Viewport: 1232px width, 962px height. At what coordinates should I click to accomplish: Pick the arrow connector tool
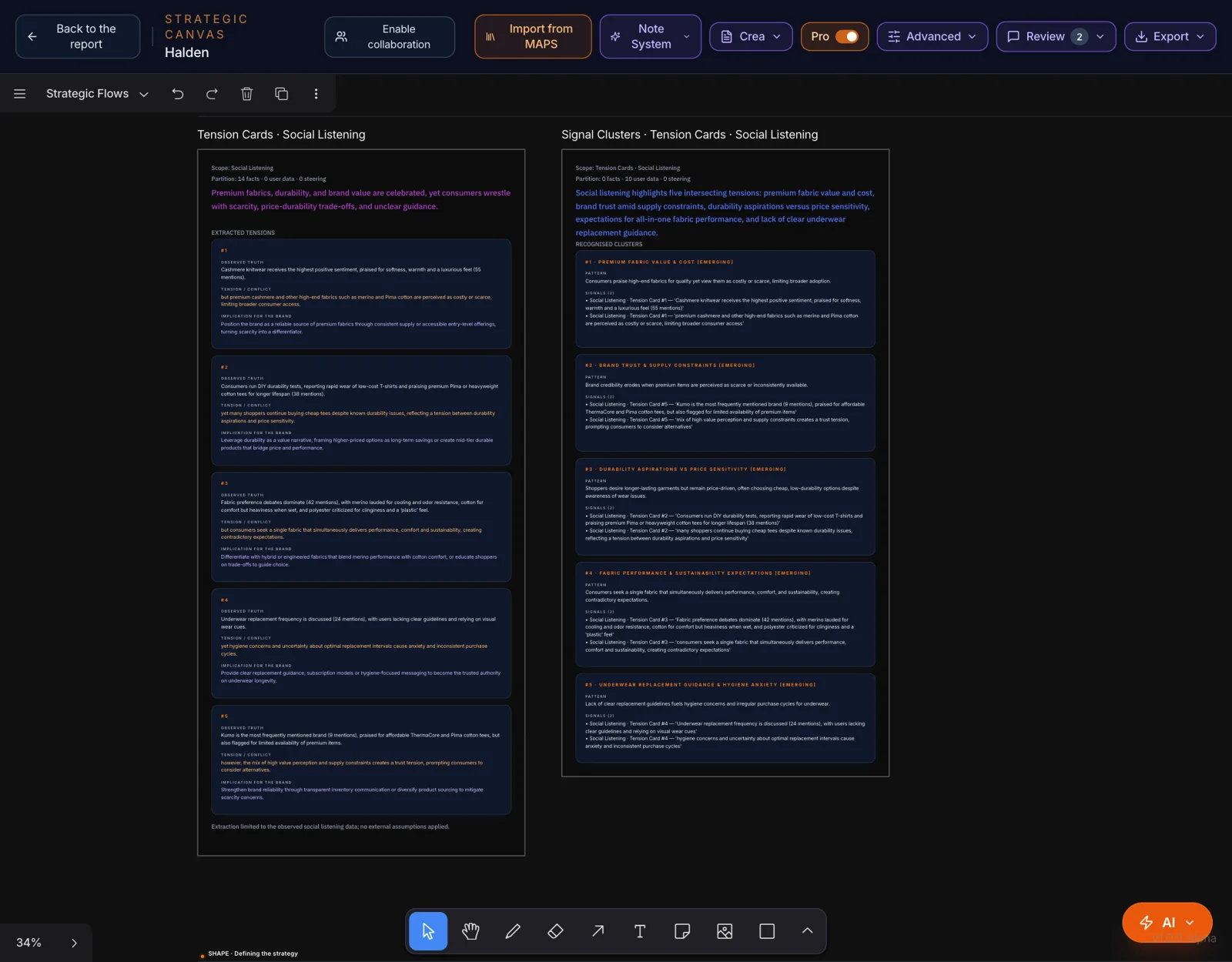598,931
